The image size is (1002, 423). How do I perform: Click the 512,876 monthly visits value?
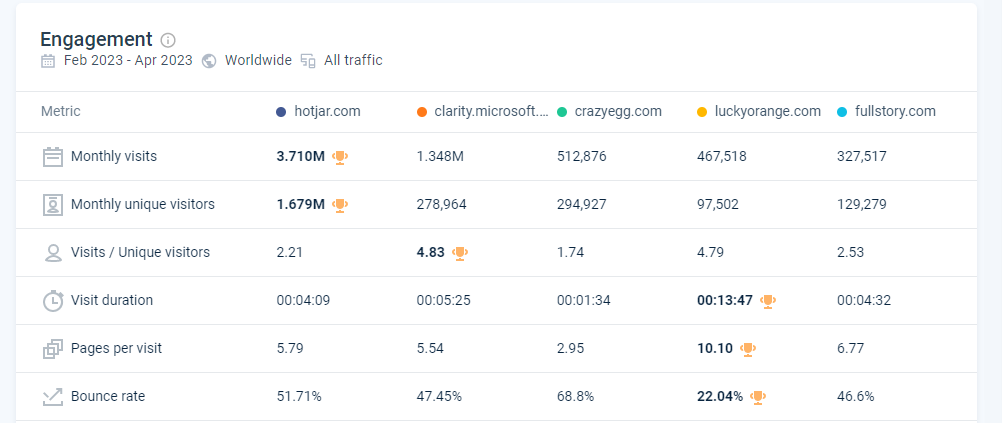582,157
